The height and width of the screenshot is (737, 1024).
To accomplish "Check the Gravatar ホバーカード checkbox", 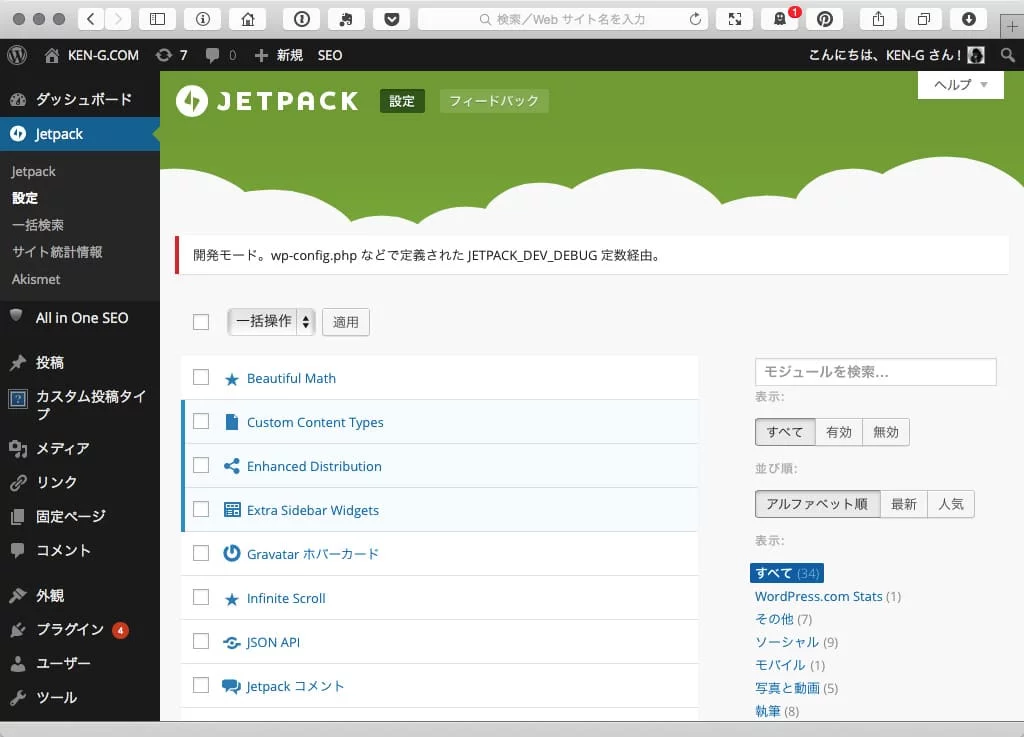I will coord(201,553).
